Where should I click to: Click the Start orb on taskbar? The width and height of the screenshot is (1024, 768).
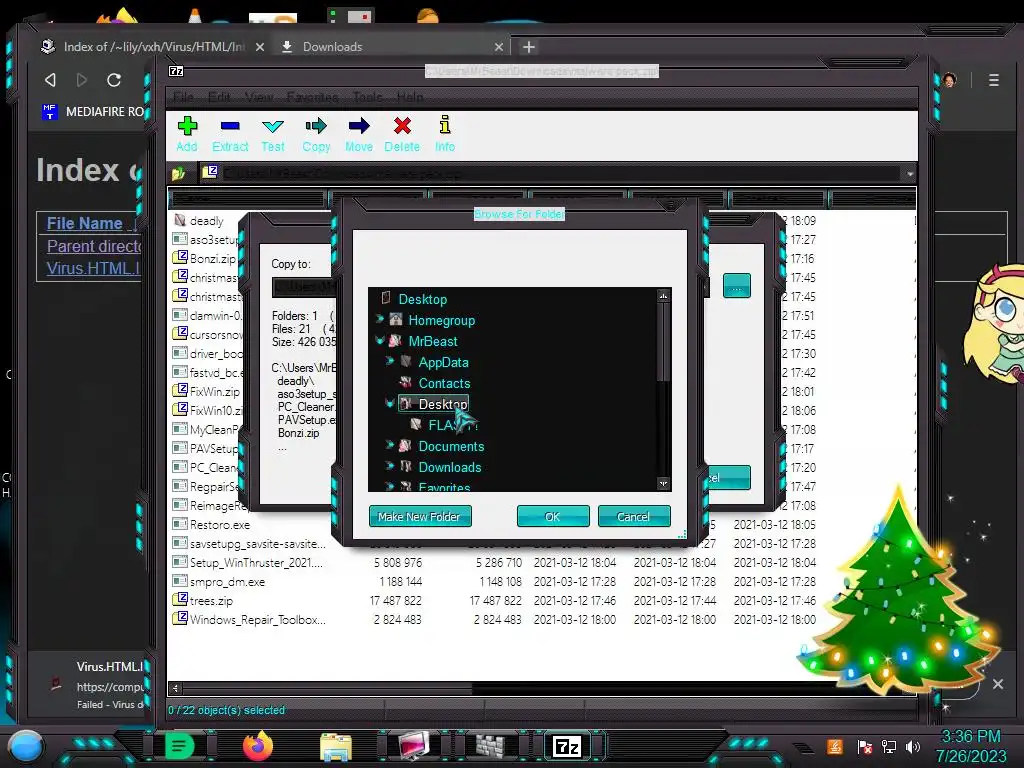pyautogui.click(x=25, y=746)
